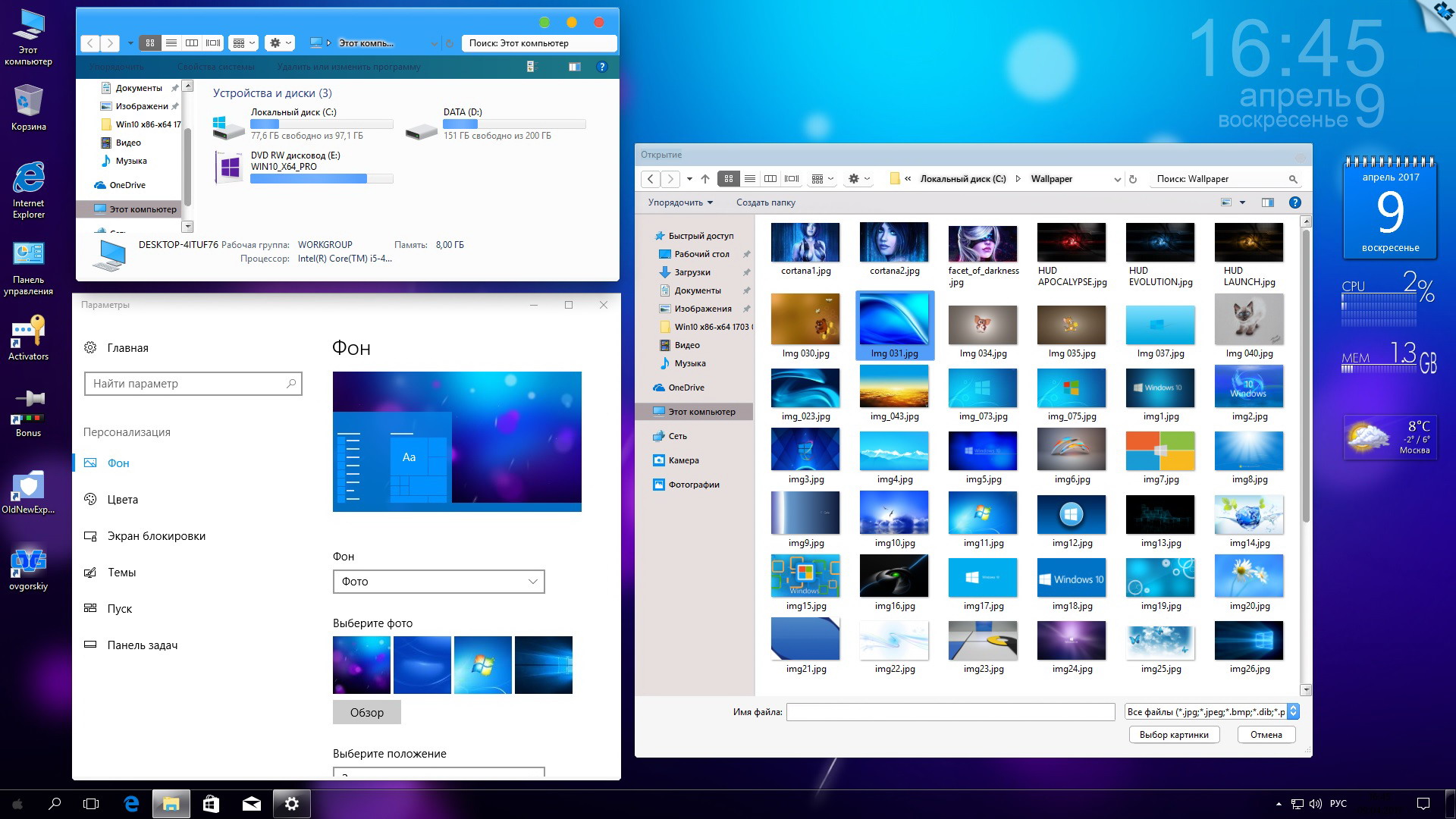The width and height of the screenshot is (1456, 819).
Task: Select Цвета in Персонализация menu
Action: (122, 500)
